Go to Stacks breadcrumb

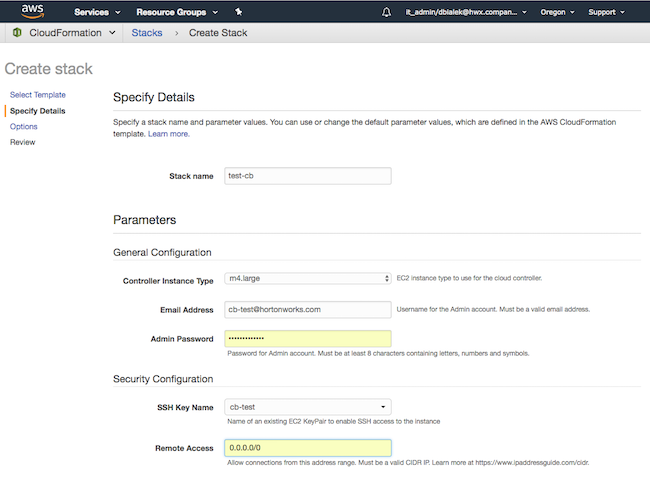coord(148,33)
